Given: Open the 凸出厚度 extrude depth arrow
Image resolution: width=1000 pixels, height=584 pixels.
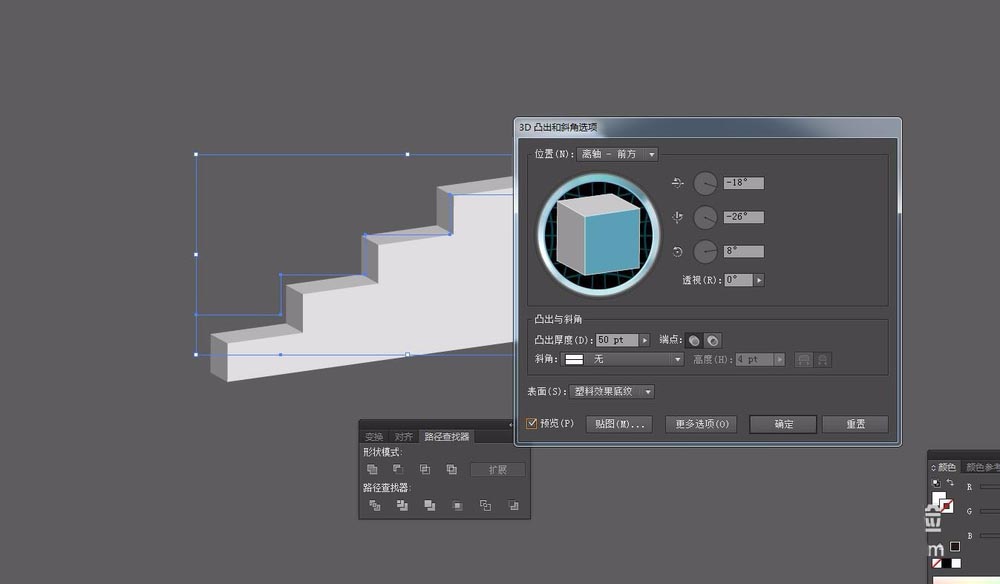Looking at the screenshot, I should click(645, 340).
